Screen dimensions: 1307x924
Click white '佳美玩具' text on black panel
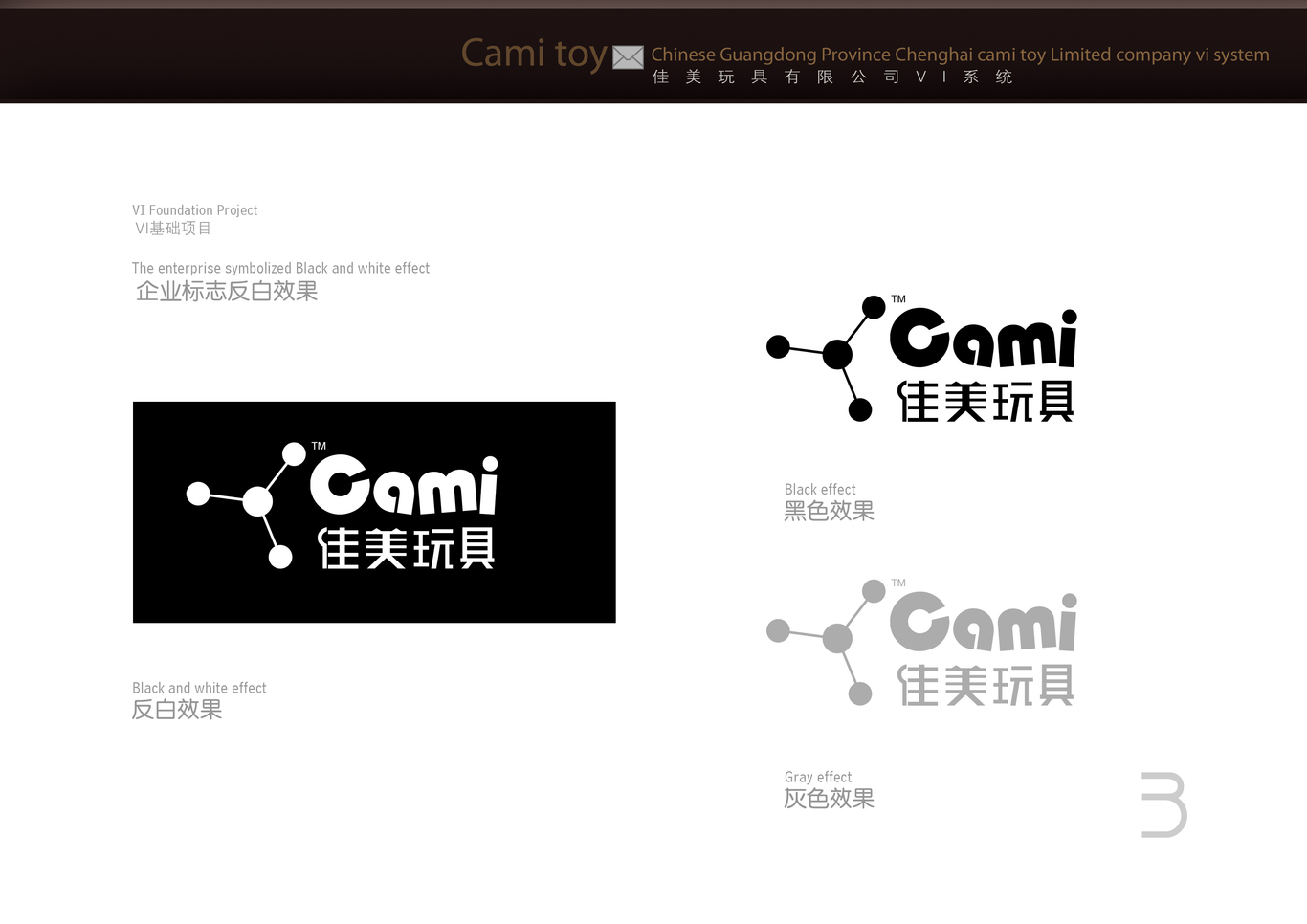click(407, 549)
